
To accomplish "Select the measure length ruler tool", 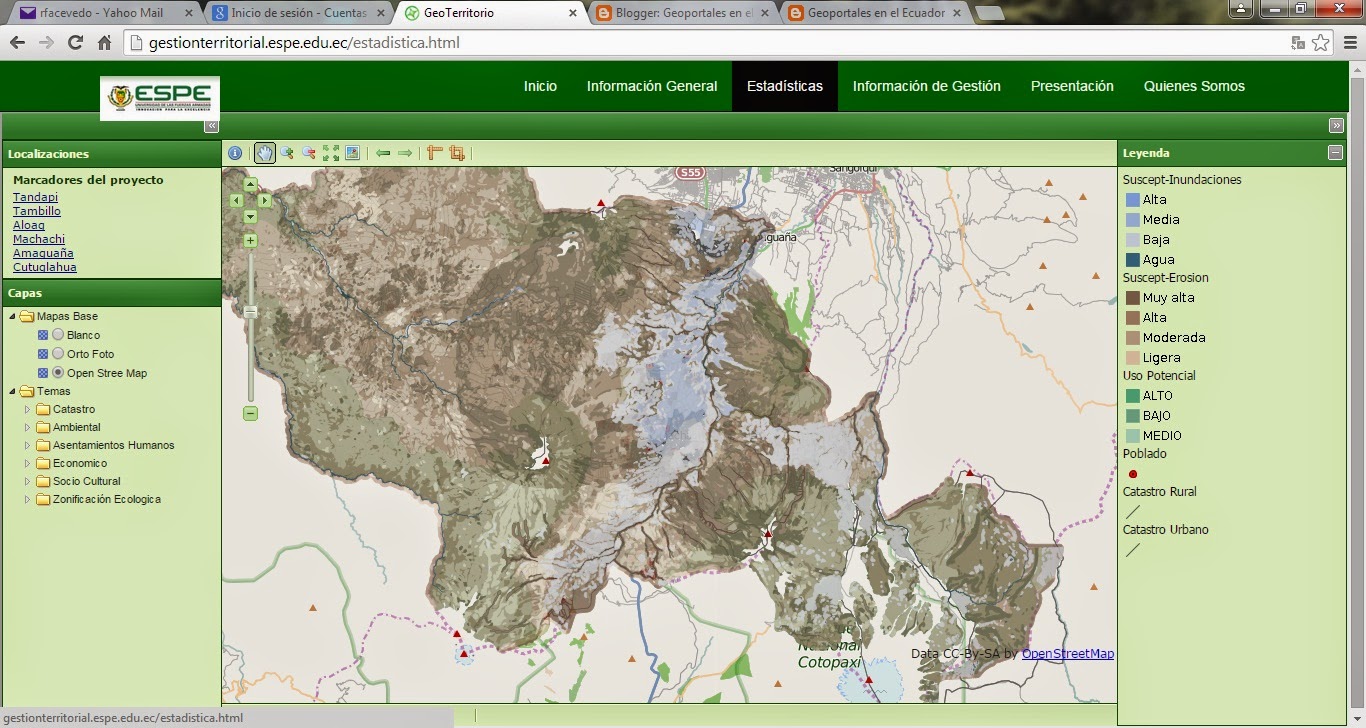I will 435,153.
